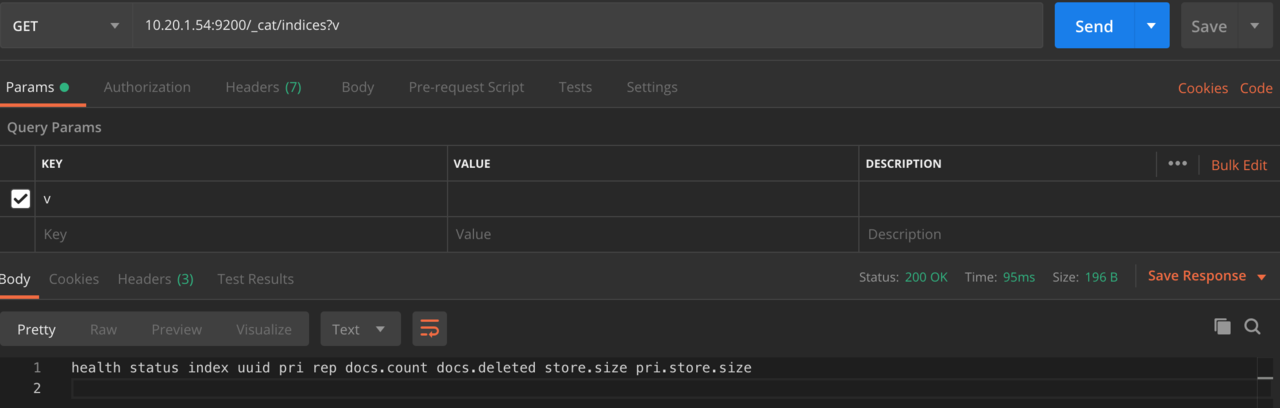
Task: Send the request
Action: tap(1094, 27)
